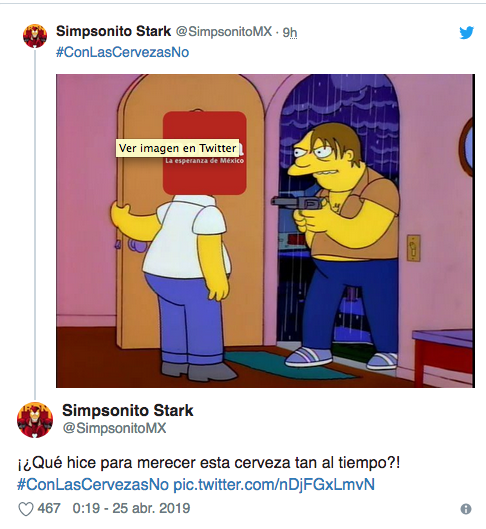Open the top @SimpsonitoMX handle
This screenshot has height=529, width=486.
tap(224, 31)
